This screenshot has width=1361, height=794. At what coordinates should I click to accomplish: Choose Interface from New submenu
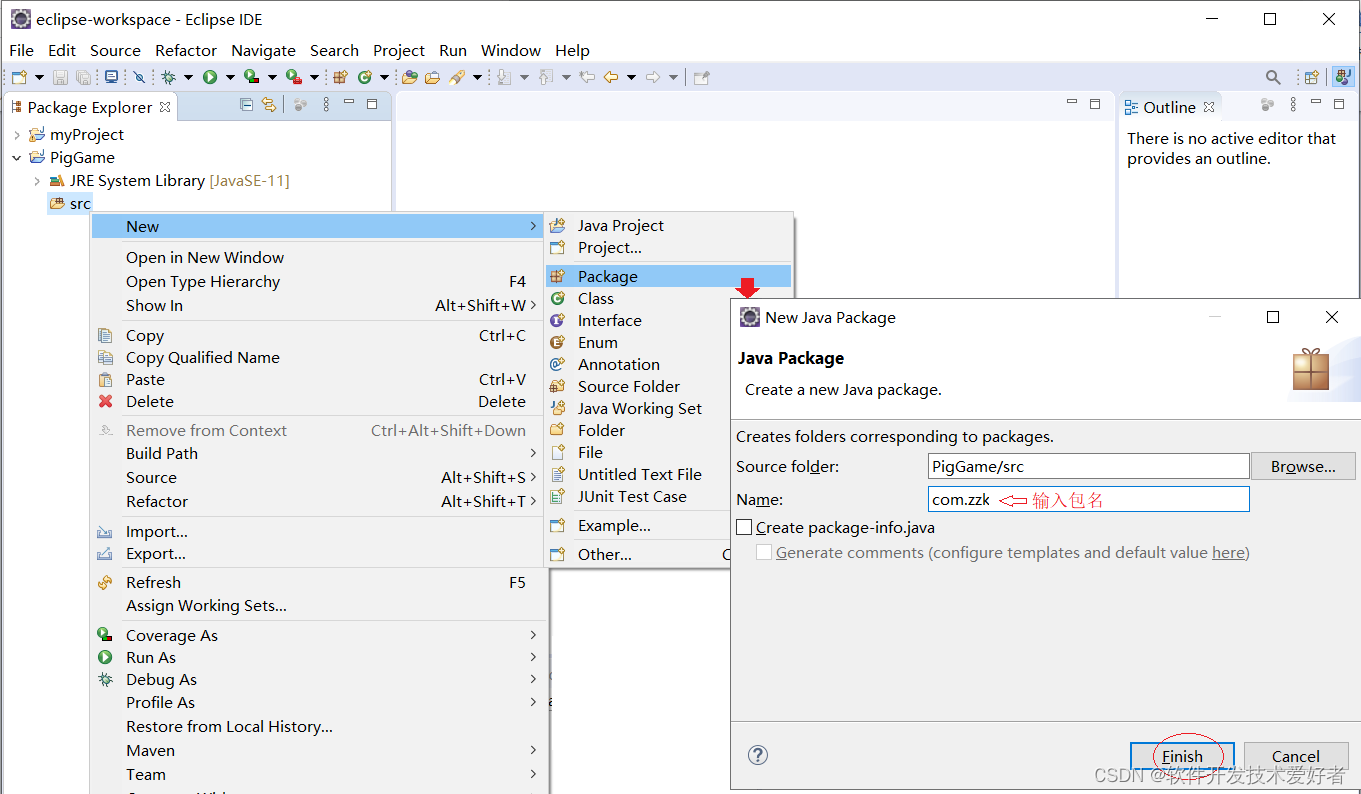tap(668, 320)
